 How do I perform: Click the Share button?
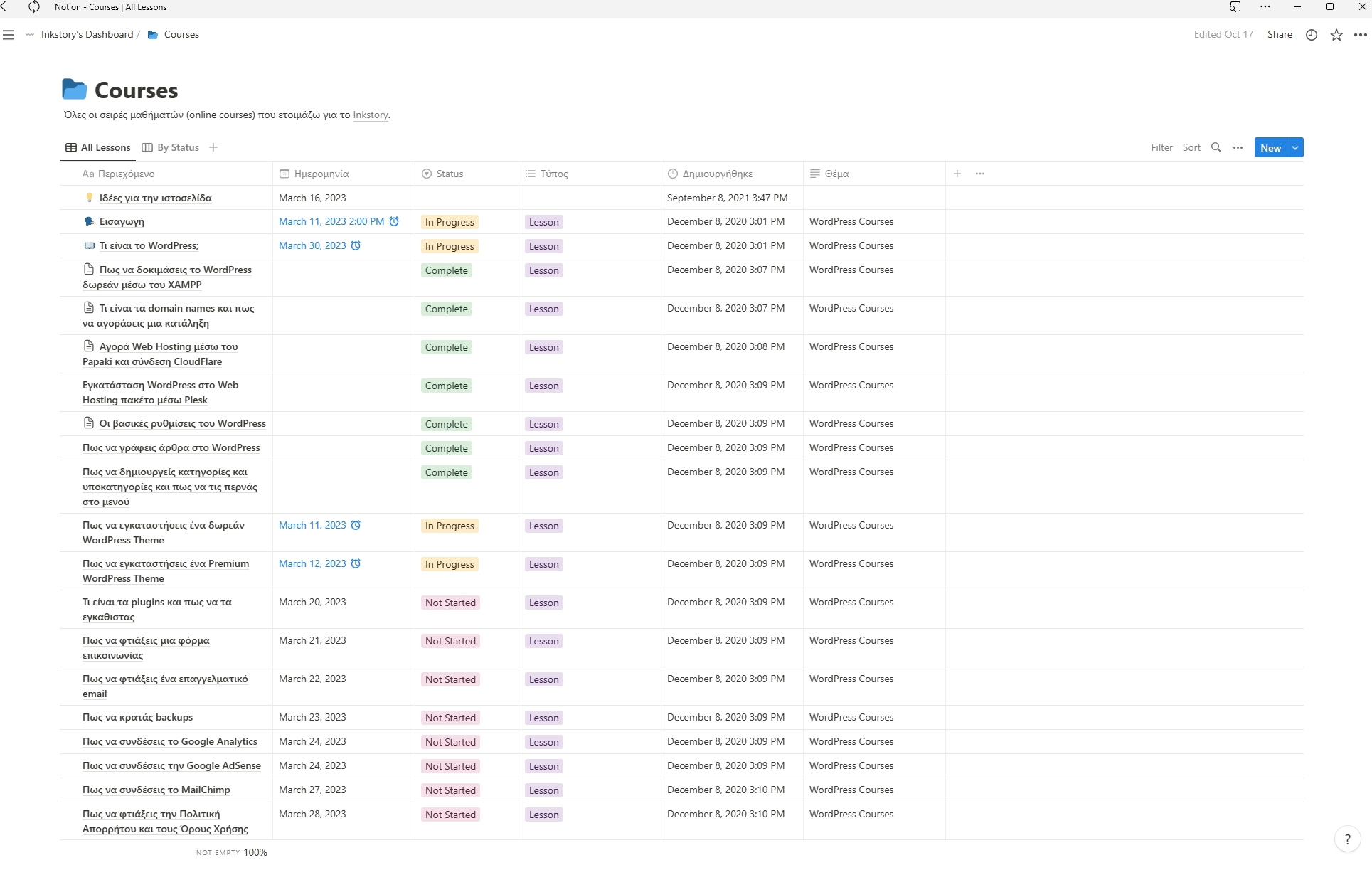[1279, 34]
